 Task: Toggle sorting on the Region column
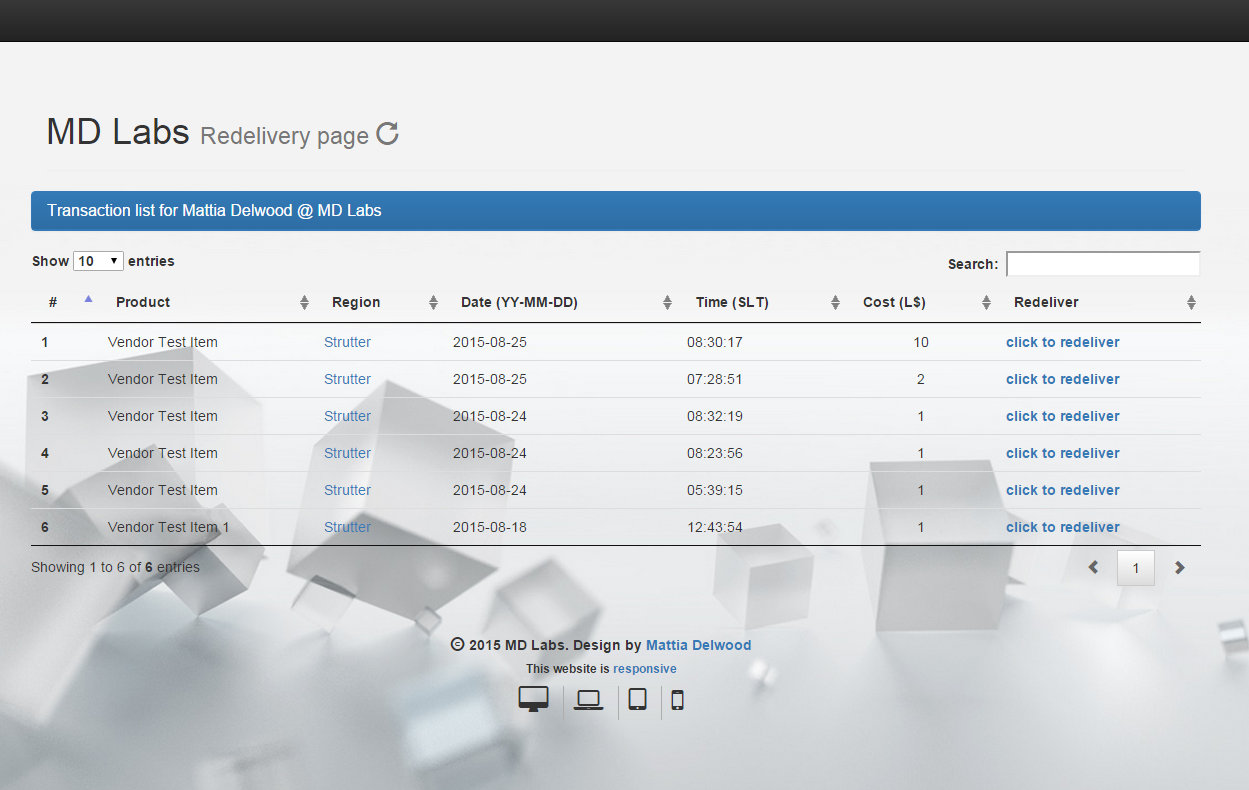(433, 301)
